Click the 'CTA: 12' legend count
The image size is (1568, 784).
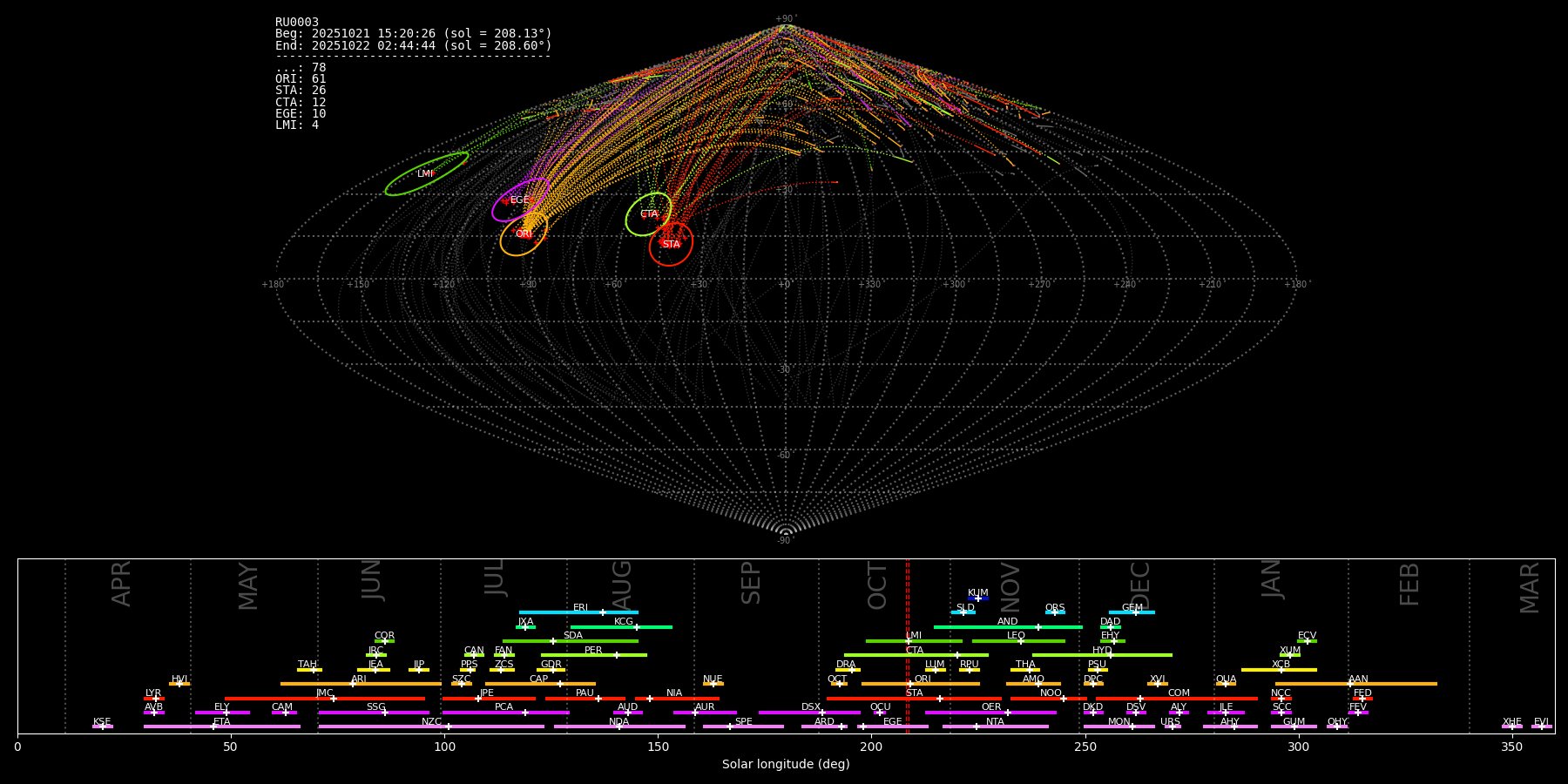tap(301, 102)
